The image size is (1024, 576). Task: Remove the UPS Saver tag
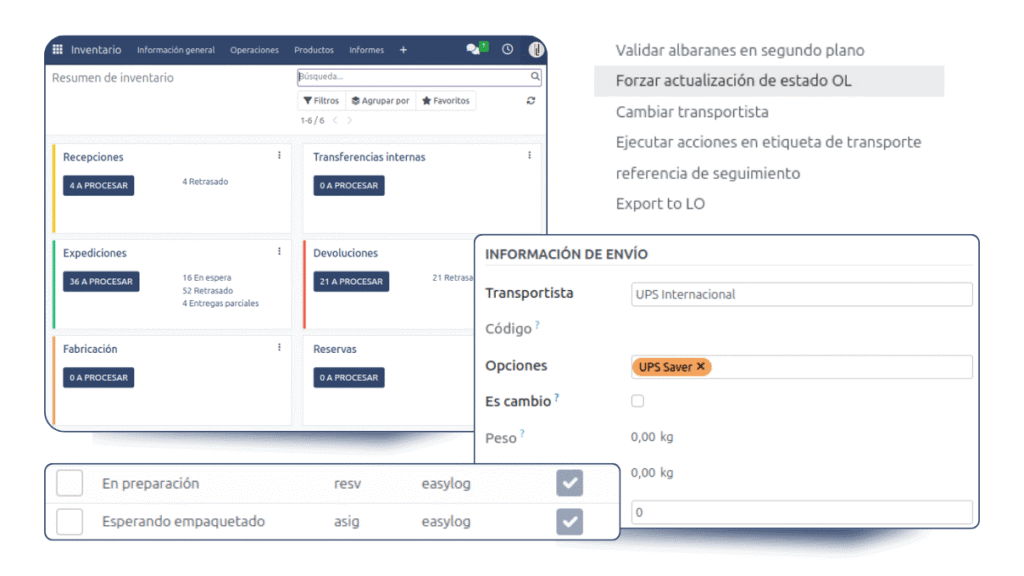(701, 367)
